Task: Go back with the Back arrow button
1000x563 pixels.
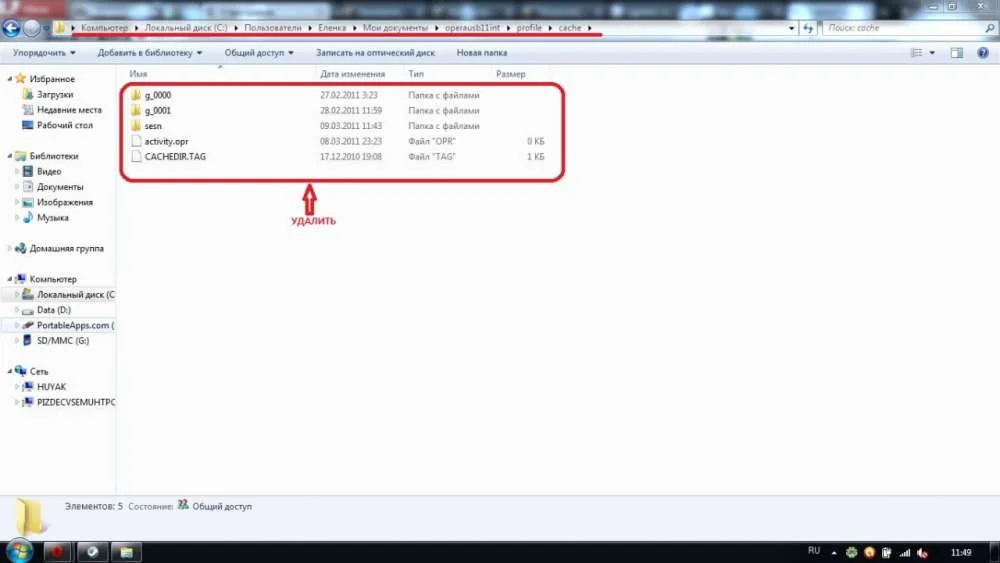Action: [11, 28]
